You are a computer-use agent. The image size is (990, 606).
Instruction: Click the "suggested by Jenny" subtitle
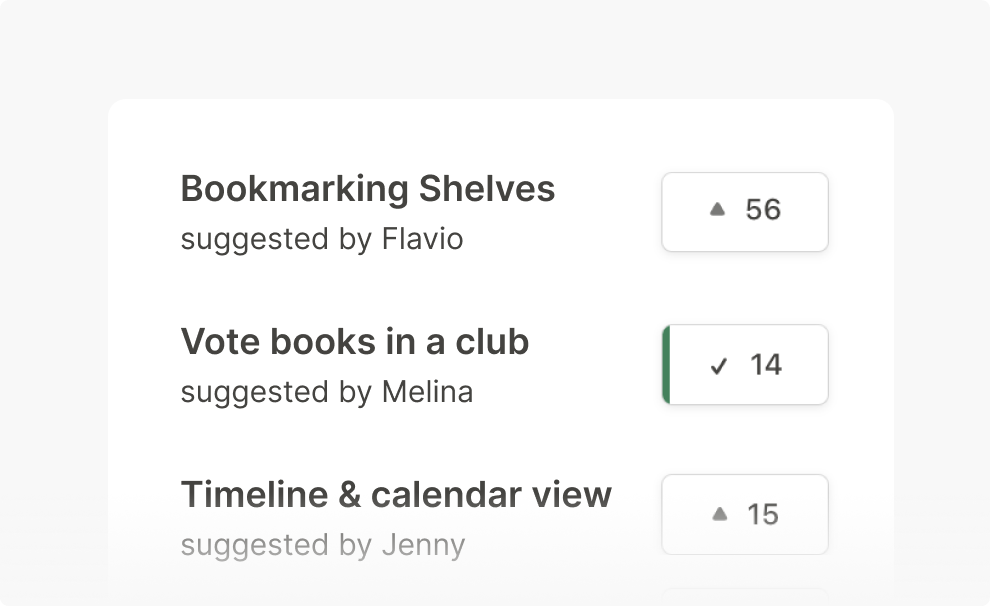(x=322, y=545)
